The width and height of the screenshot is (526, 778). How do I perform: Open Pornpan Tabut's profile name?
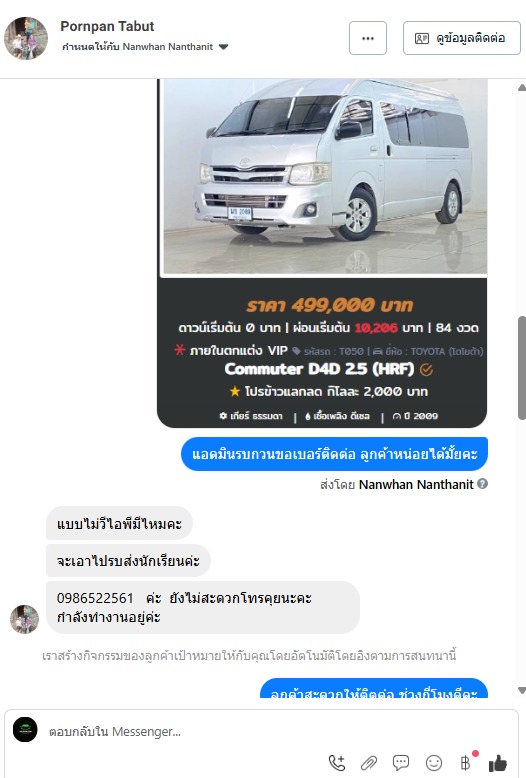[107, 26]
